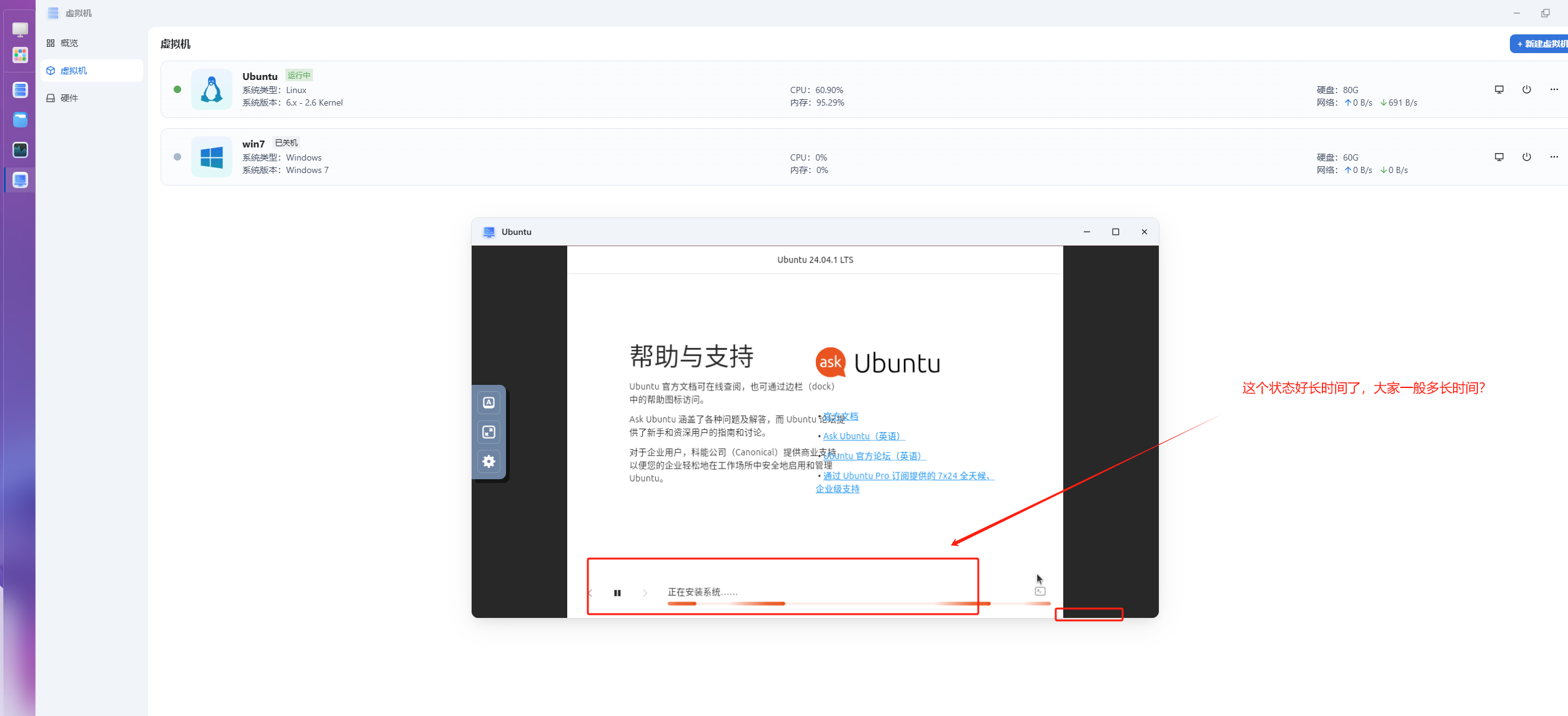Open the console side panel settings gear

click(x=489, y=462)
